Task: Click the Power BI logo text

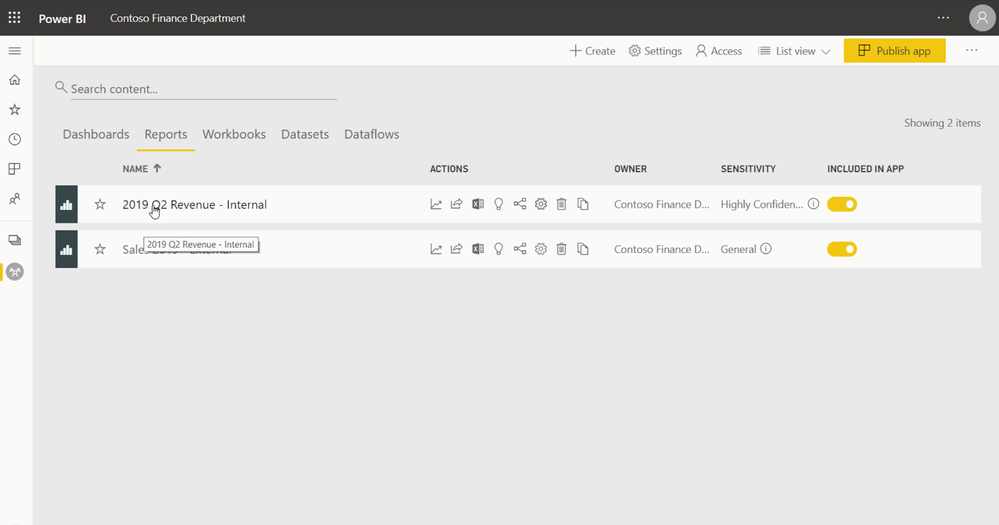Action: 62,18
